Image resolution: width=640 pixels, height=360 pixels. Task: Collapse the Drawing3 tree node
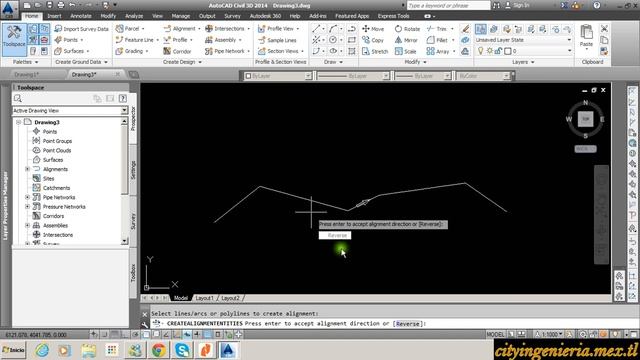[x=18, y=122]
